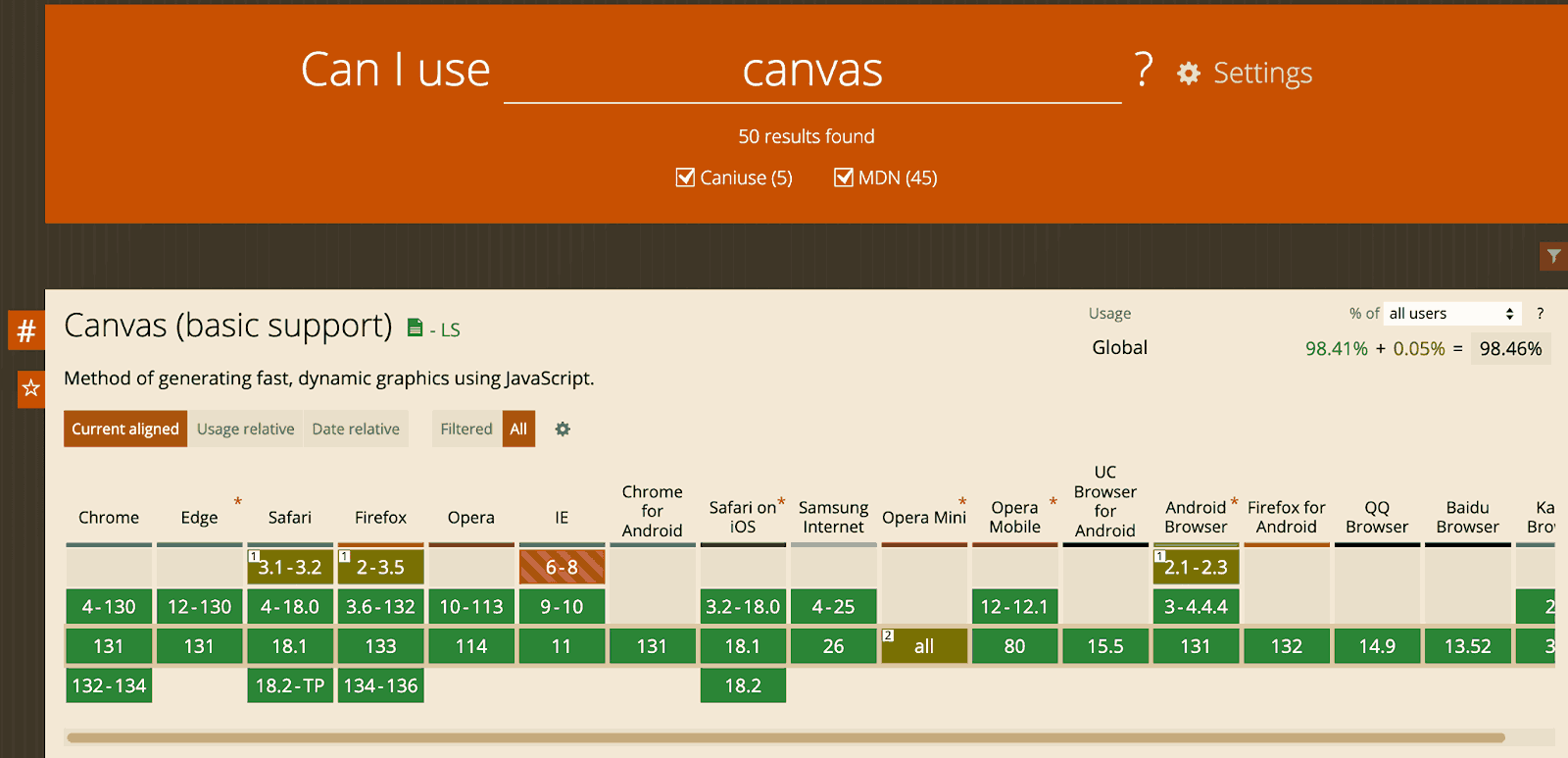
Task: Toggle the Caniuse (5) checkbox
Action: click(686, 177)
